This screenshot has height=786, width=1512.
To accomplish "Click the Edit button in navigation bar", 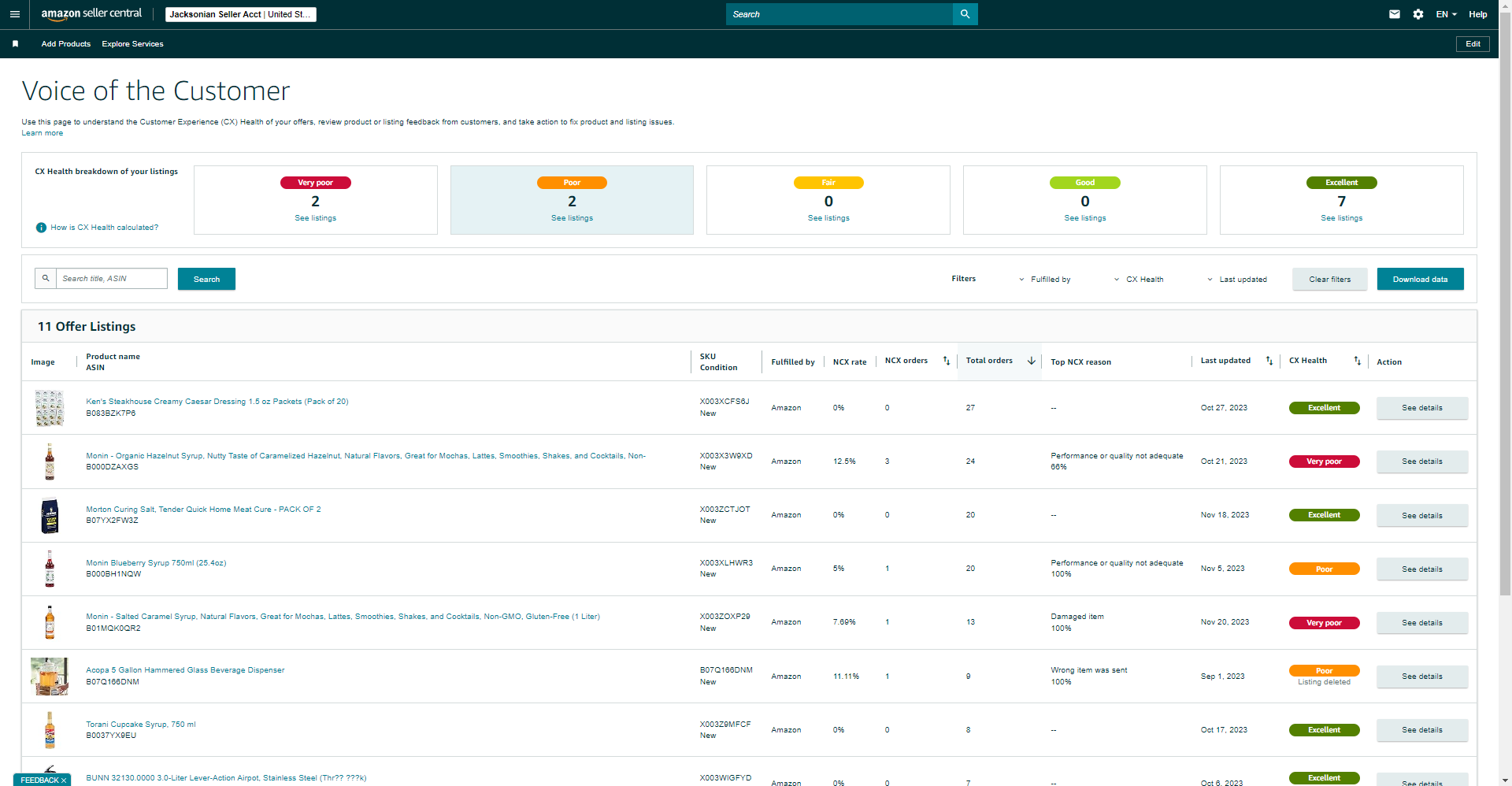I will click(1473, 44).
